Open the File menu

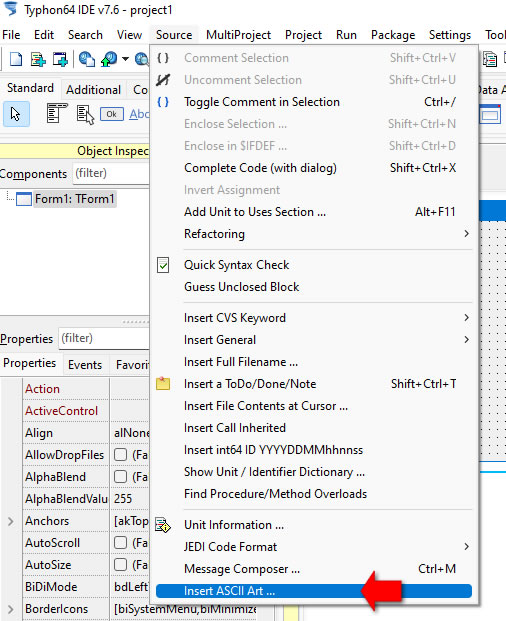(11, 35)
